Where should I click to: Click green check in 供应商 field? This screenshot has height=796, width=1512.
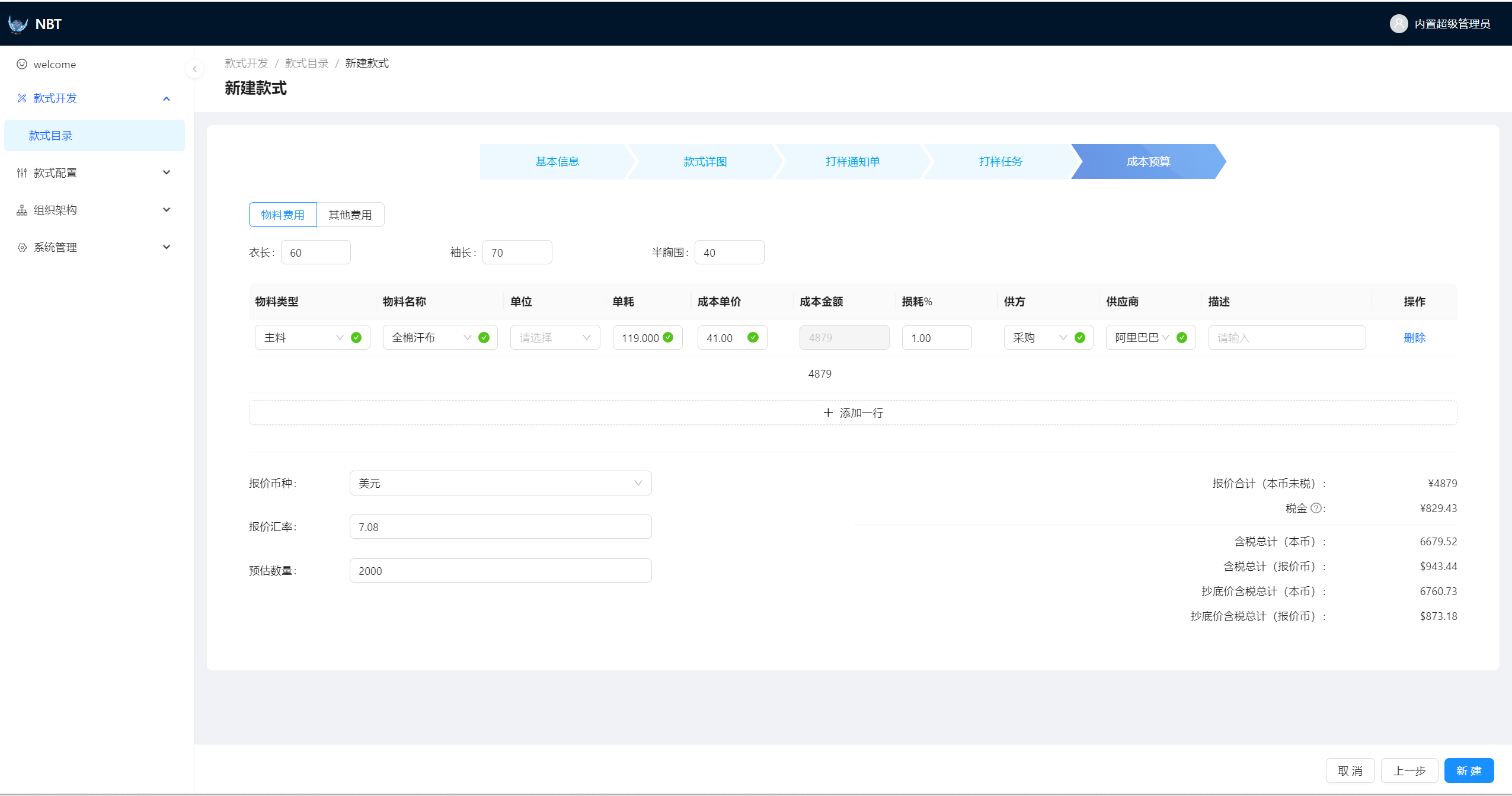pos(1182,337)
